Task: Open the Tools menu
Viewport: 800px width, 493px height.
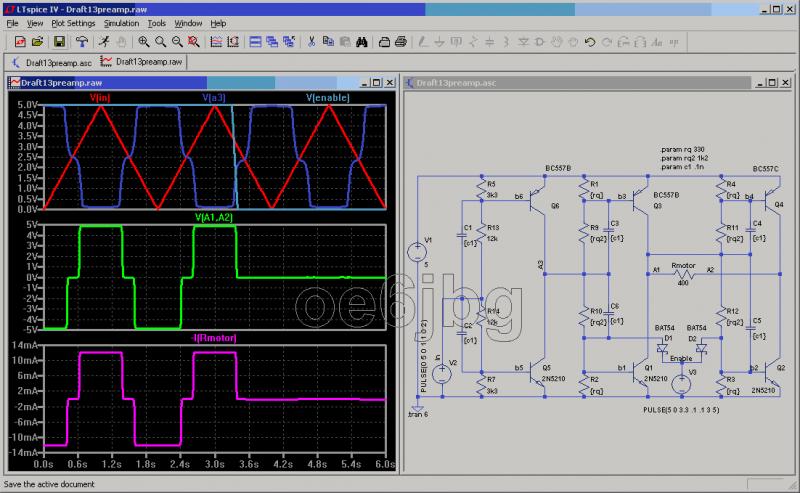Action: [x=157, y=22]
